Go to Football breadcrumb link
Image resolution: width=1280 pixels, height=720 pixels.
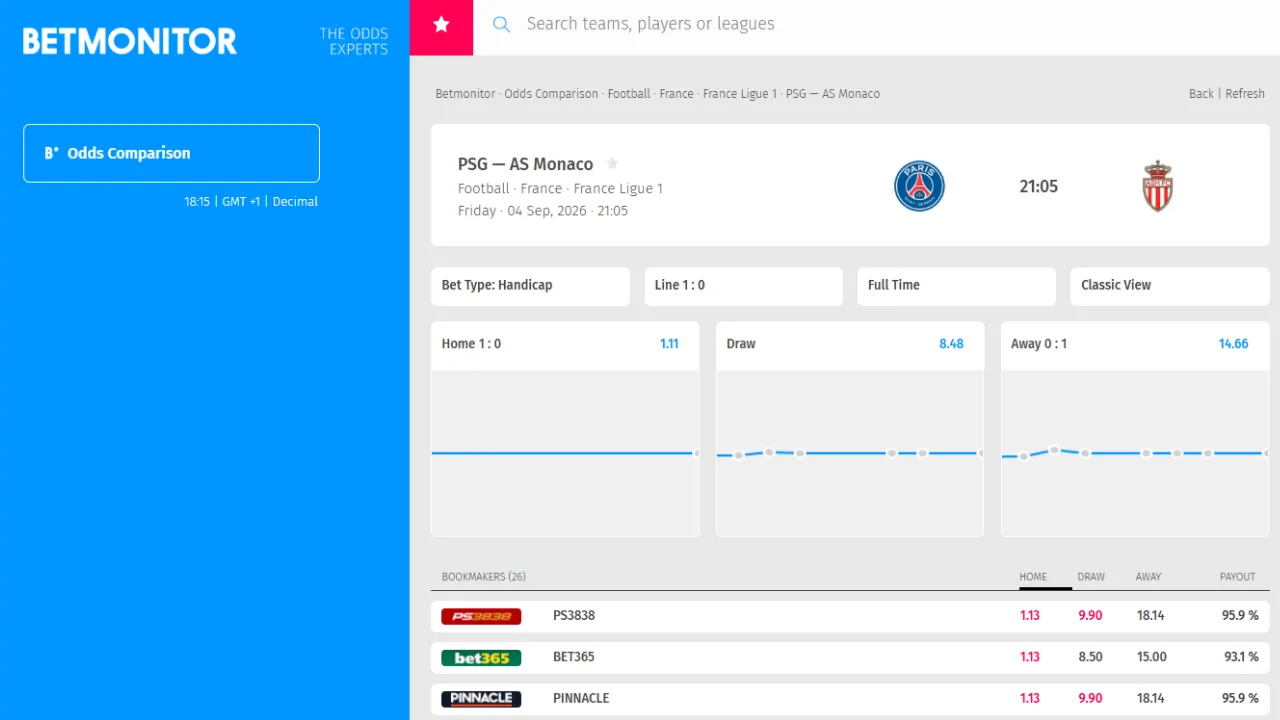click(629, 93)
